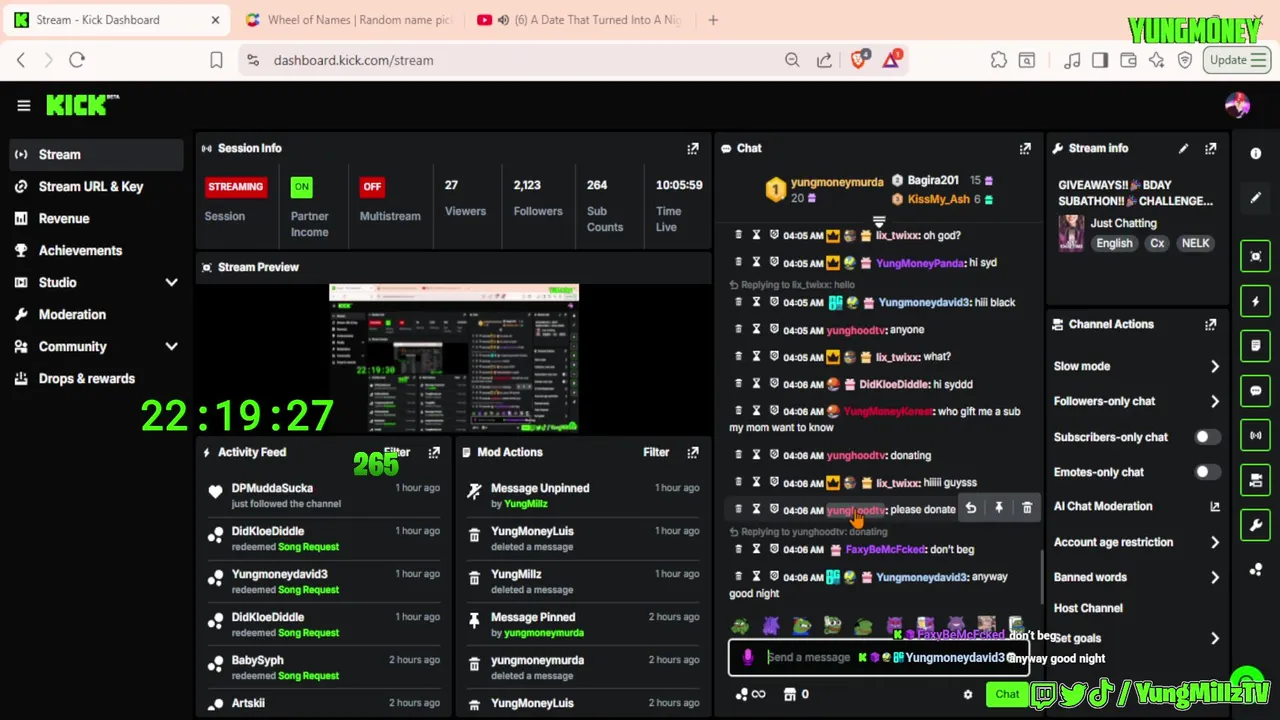Pop out the Channel Actions panel

(x=1211, y=324)
